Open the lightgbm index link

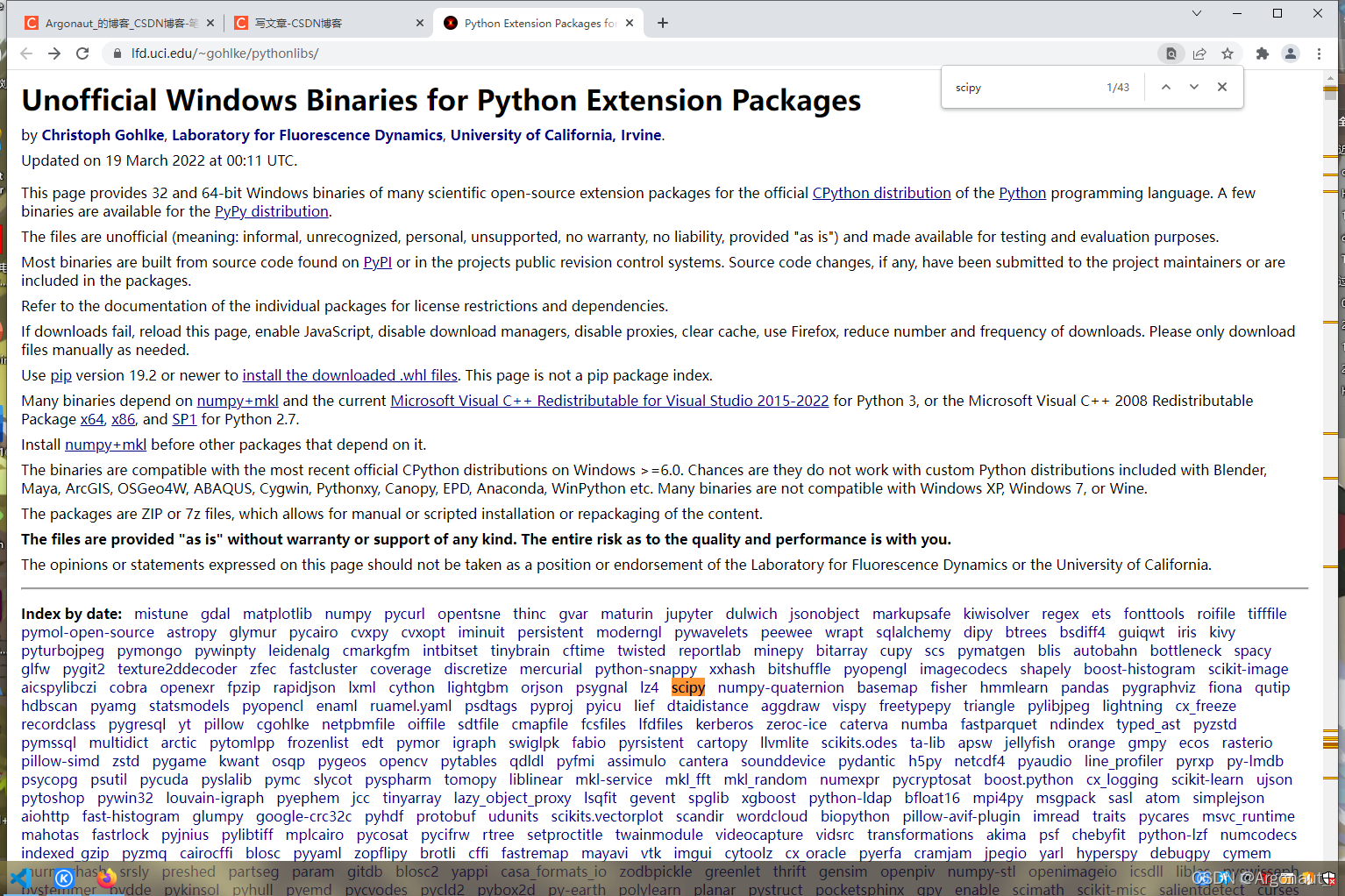tap(478, 687)
